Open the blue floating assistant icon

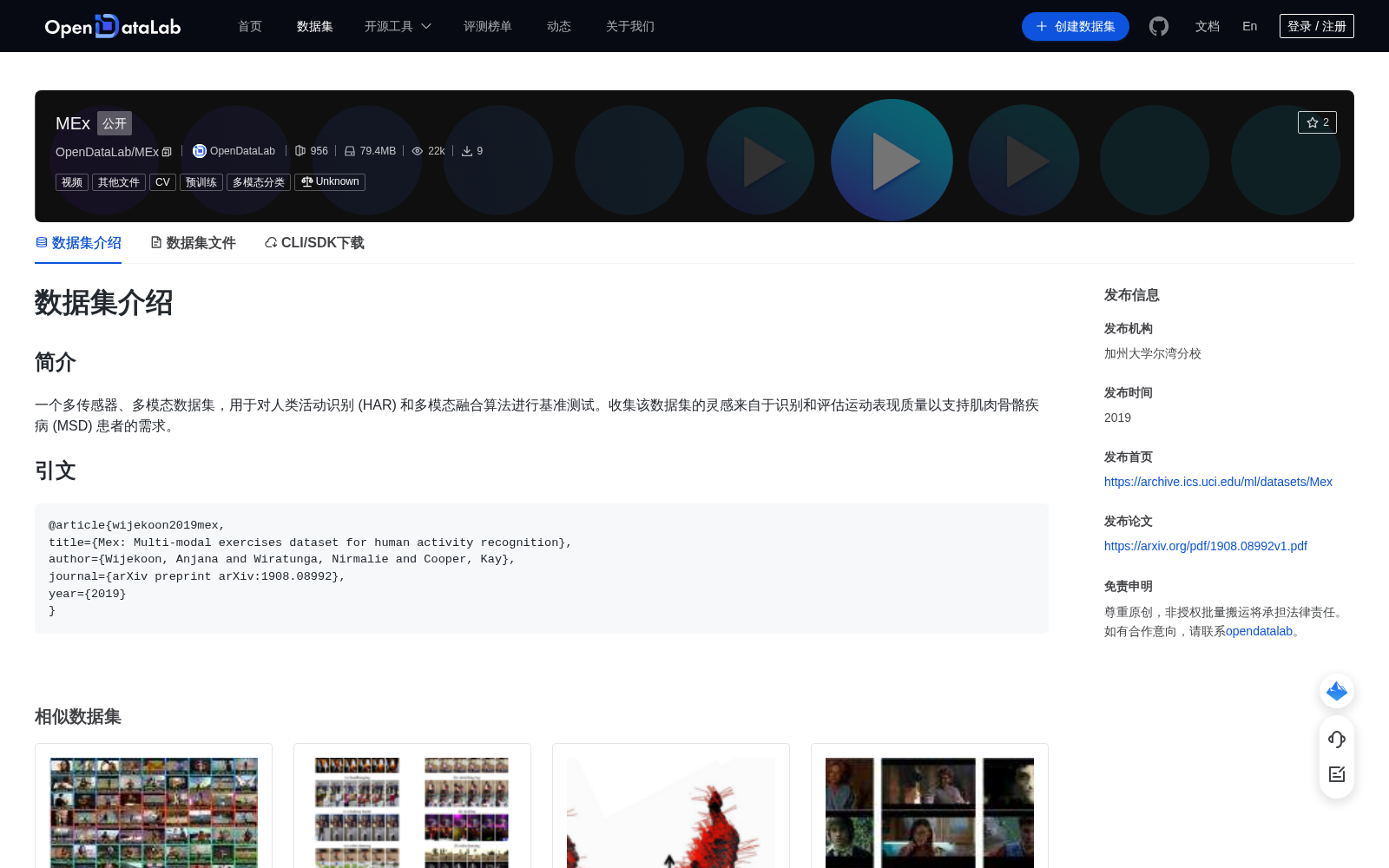coord(1337,691)
